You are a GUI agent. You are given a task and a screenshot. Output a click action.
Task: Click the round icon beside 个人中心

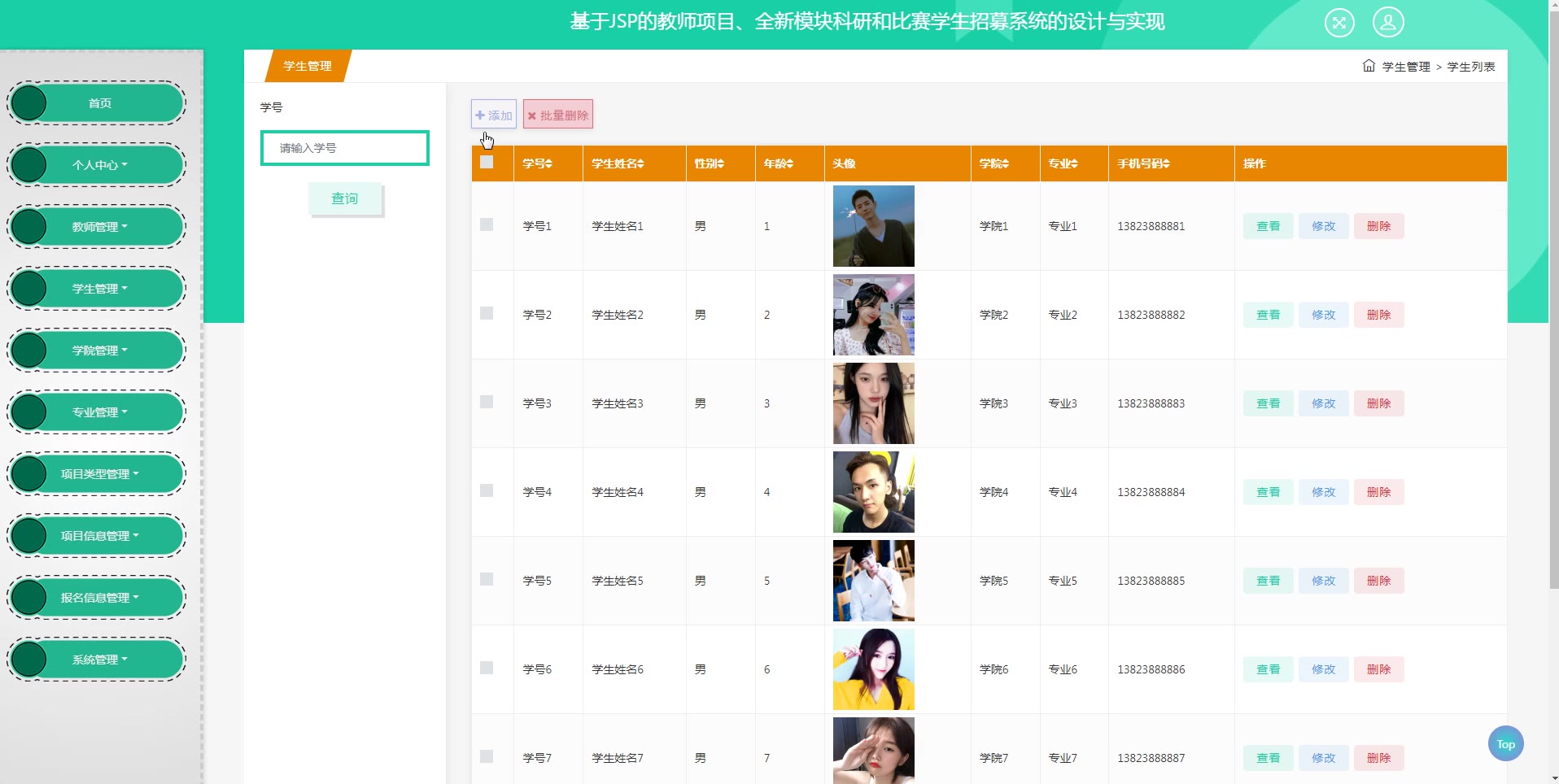point(29,165)
